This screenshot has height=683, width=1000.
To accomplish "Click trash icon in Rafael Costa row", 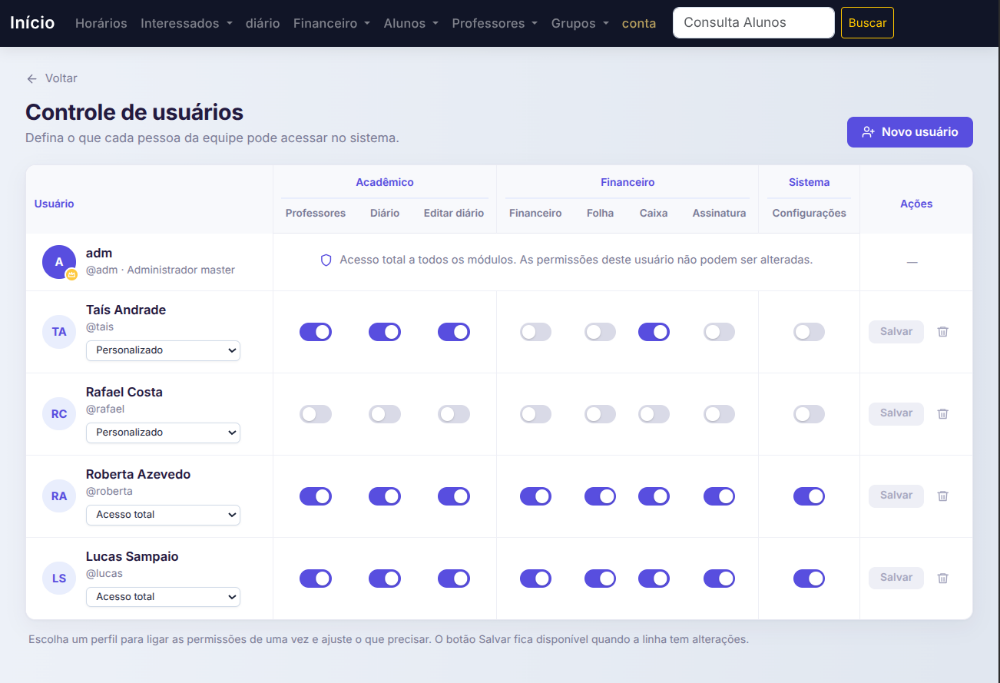I will tap(943, 414).
